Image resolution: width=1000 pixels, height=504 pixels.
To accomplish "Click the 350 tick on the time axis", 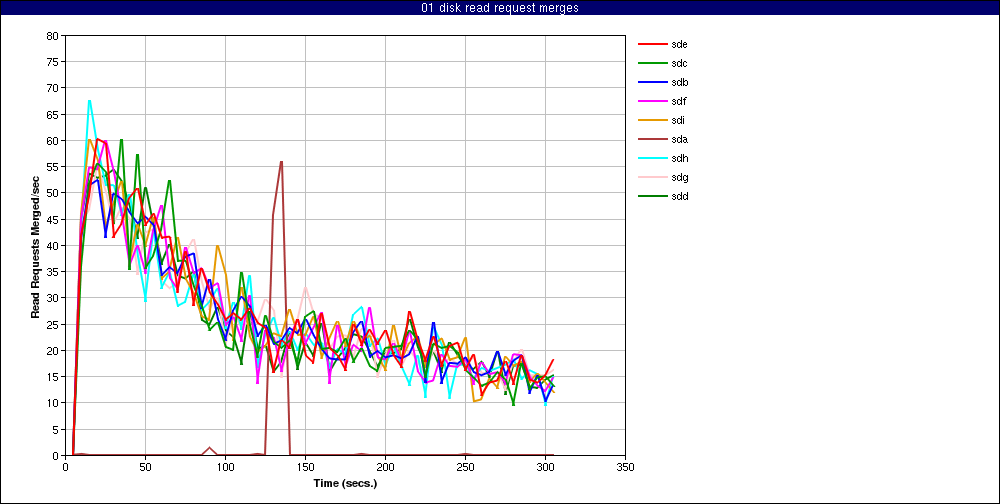I will click(x=626, y=466).
